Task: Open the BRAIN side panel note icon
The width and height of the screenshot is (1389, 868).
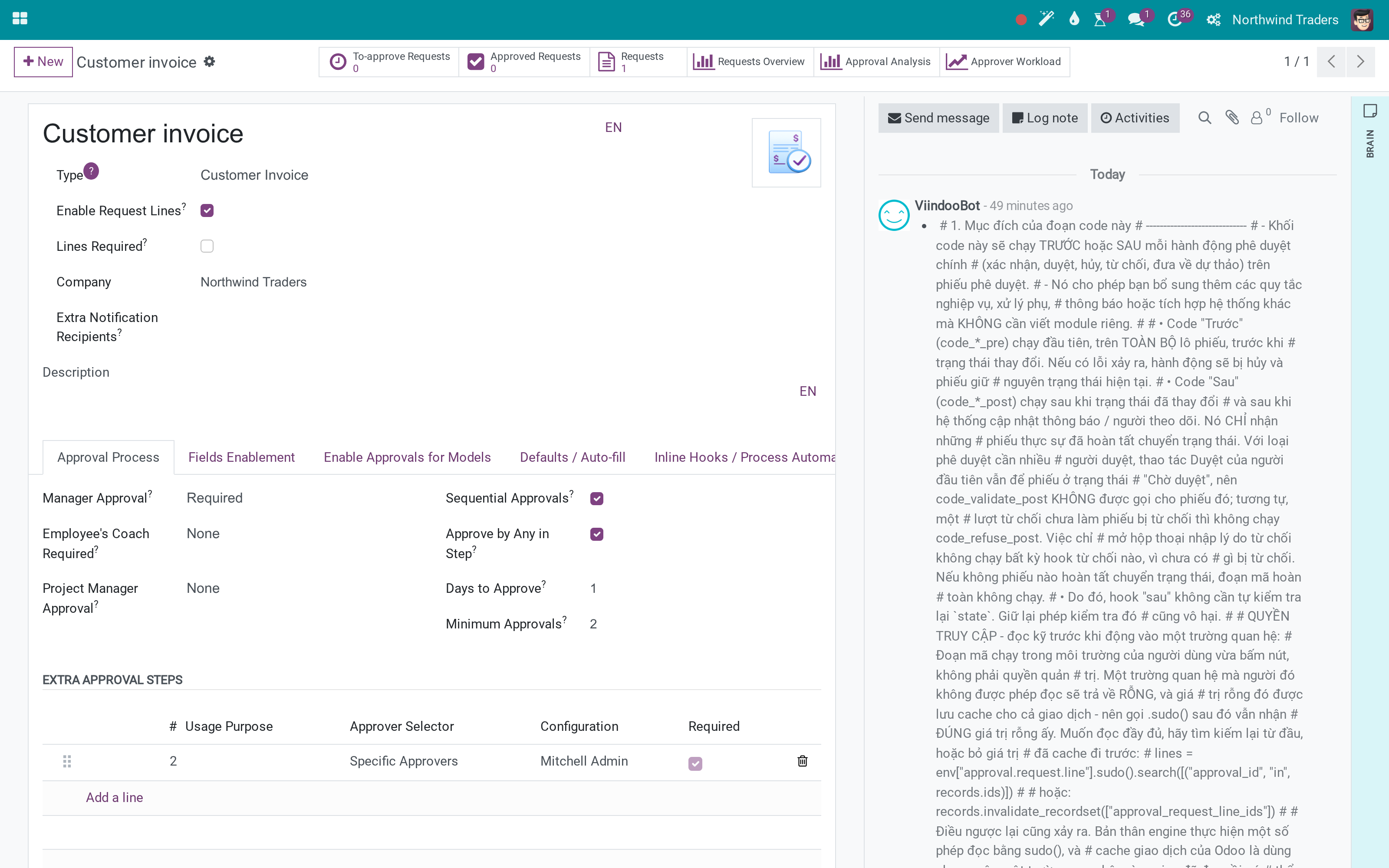Action: coord(1370,111)
